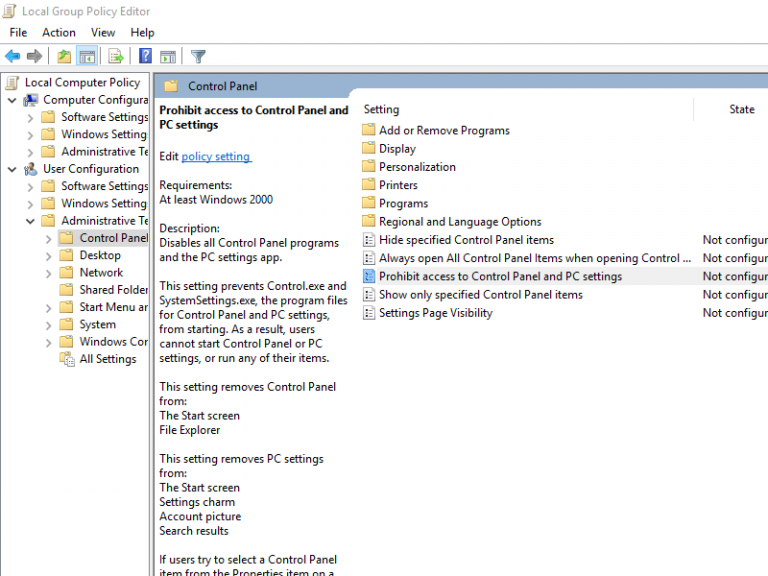
Task: Open the Action menu
Action: [x=59, y=32]
